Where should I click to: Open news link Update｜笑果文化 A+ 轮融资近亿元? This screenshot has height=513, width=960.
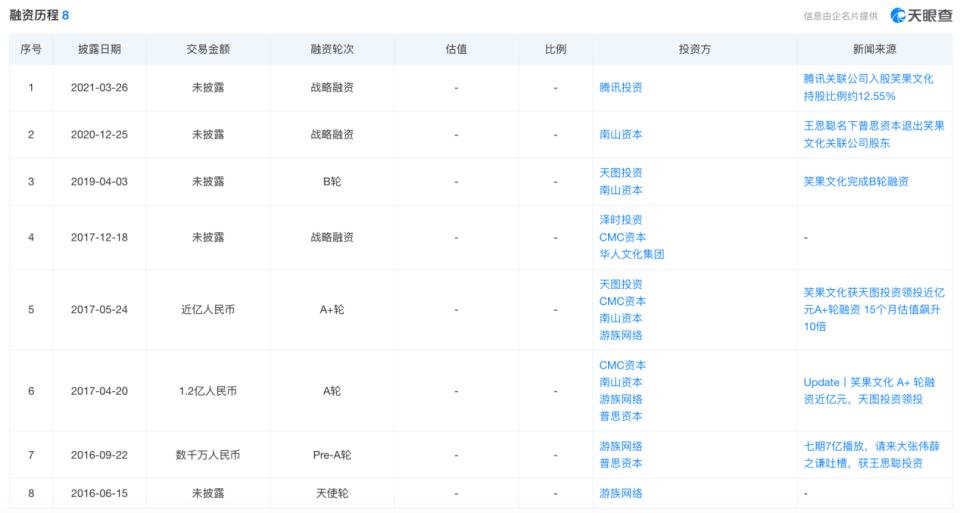[869, 391]
